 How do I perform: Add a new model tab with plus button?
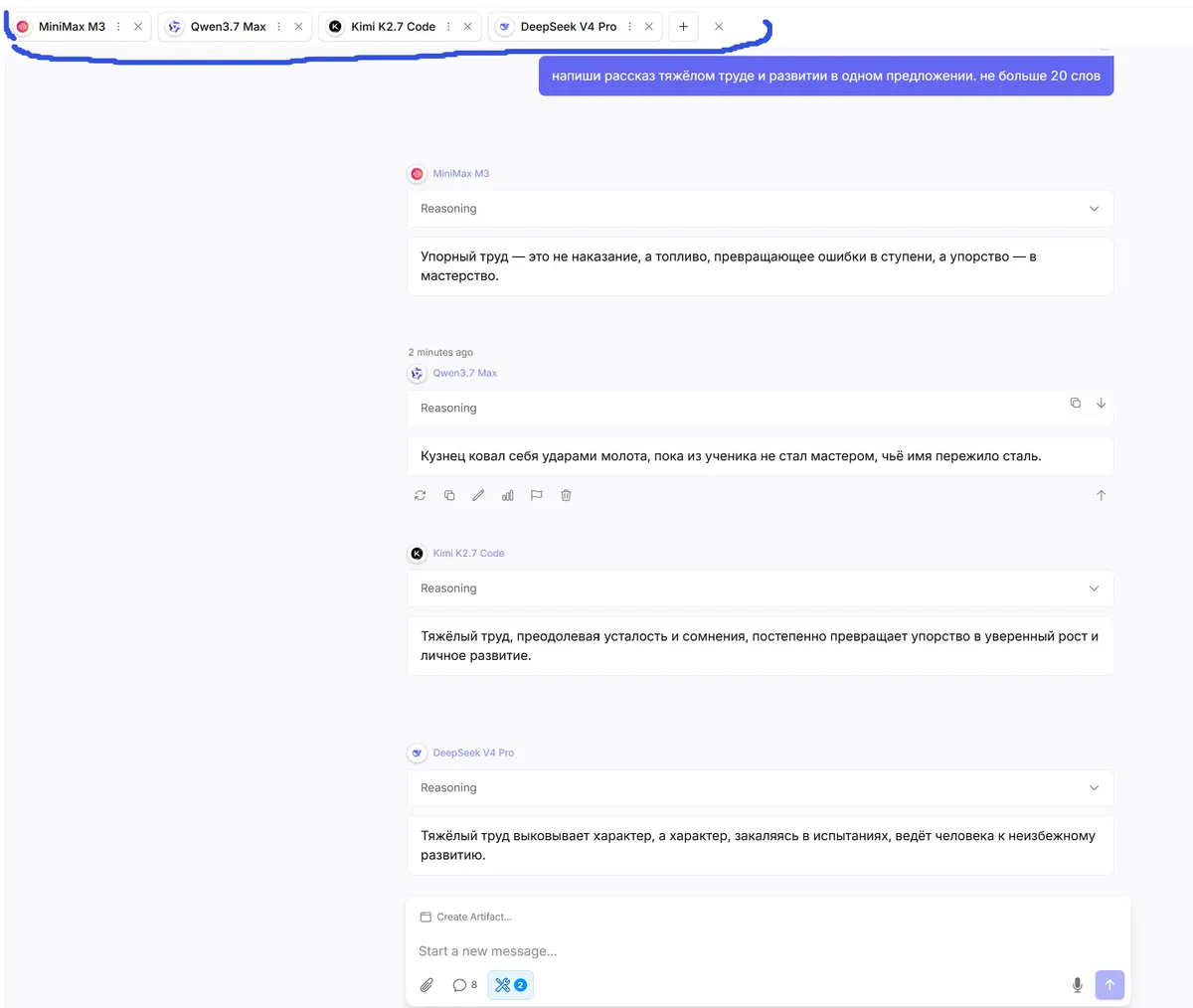[x=684, y=27]
